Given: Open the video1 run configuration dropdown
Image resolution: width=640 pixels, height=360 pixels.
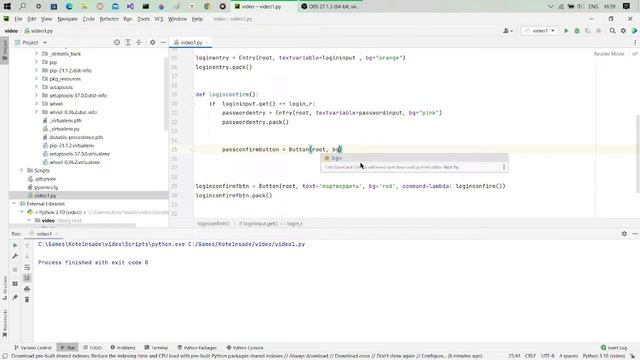Looking at the screenshot, I should (540, 31).
